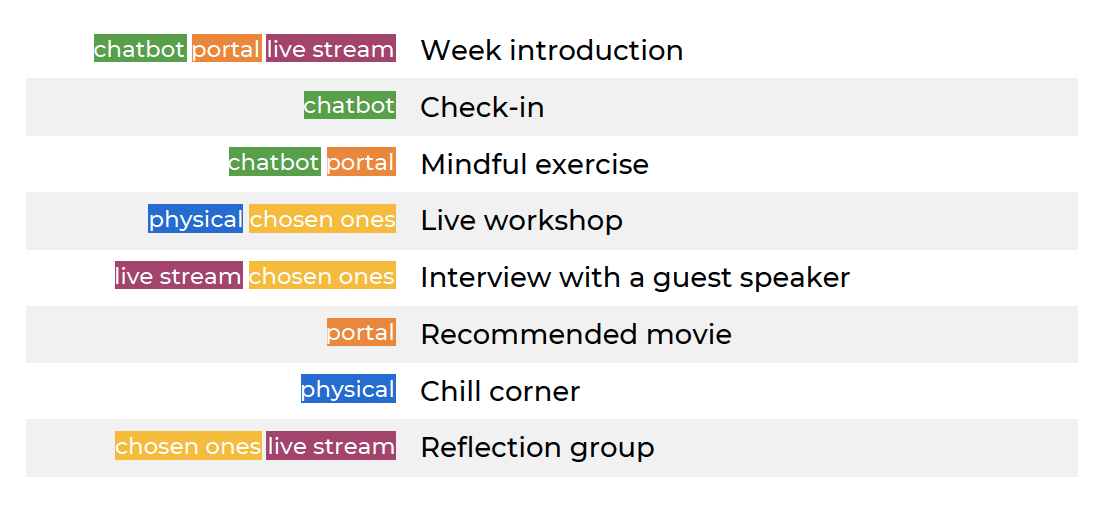Image resolution: width=1107 pixels, height=509 pixels.
Task: Select chosen ones tag beside Live workshop
Action: click(x=322, y=219)
